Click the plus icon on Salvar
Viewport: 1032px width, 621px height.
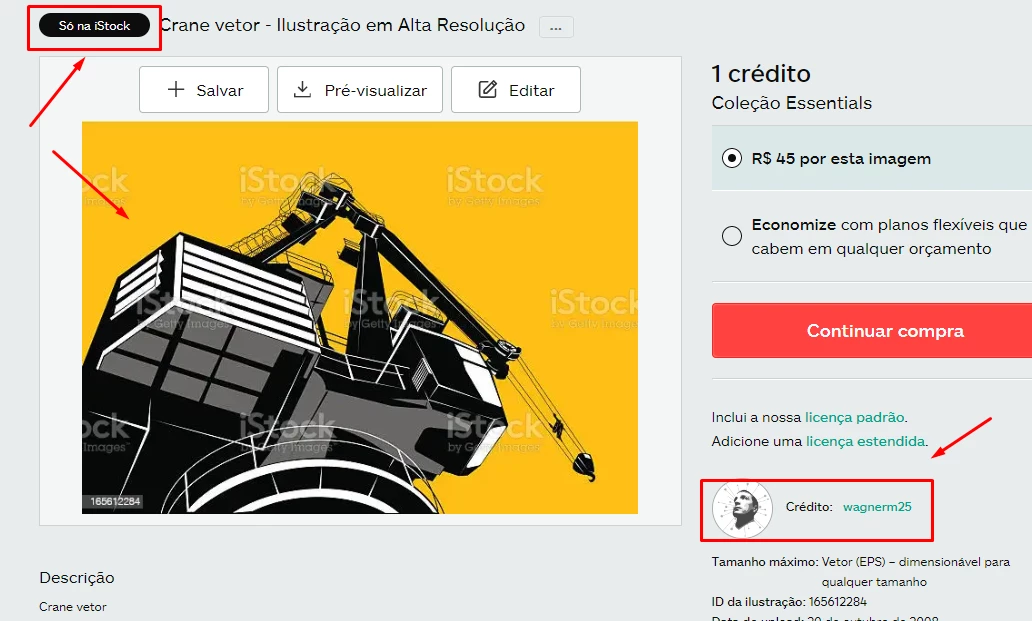pos(176,89)
